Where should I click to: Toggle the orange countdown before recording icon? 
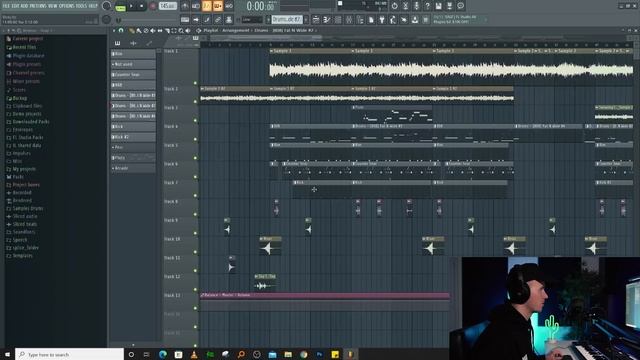pyautogui.click(x=207, y=6)
